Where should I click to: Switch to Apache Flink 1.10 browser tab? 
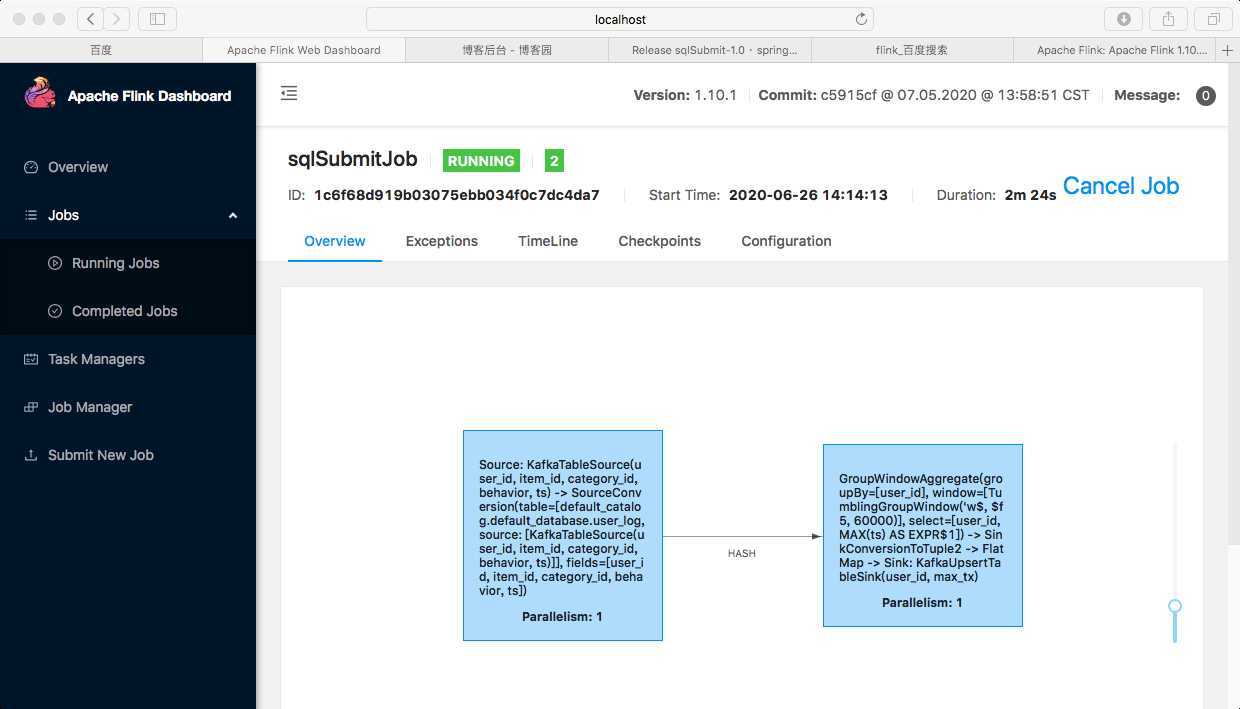click(x=1116, y=50)
